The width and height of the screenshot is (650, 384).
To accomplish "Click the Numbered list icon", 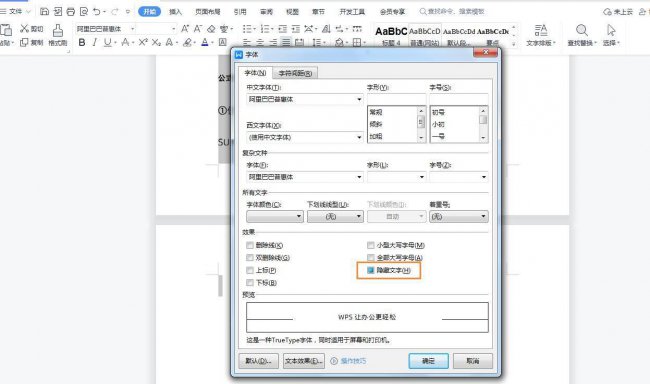I will (264, 29).
